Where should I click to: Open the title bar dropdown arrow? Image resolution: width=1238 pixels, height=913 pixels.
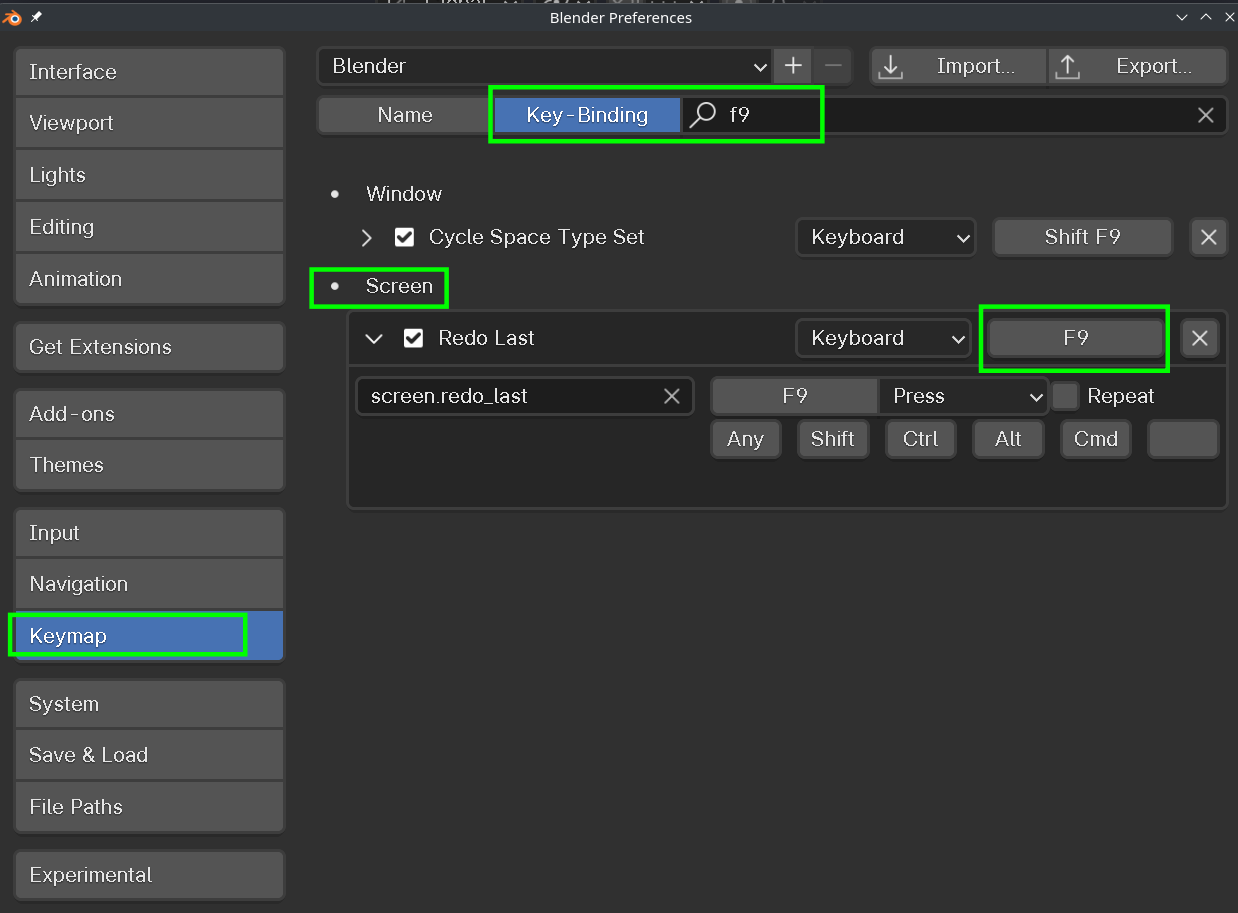[x=1182, y=17]
